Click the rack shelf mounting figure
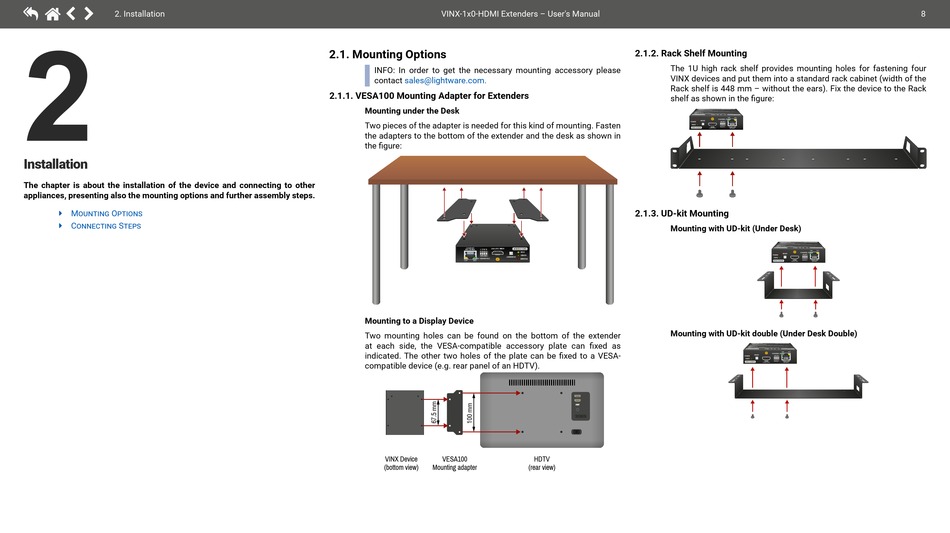The image size is (950, 533). (x=799, y=153)
